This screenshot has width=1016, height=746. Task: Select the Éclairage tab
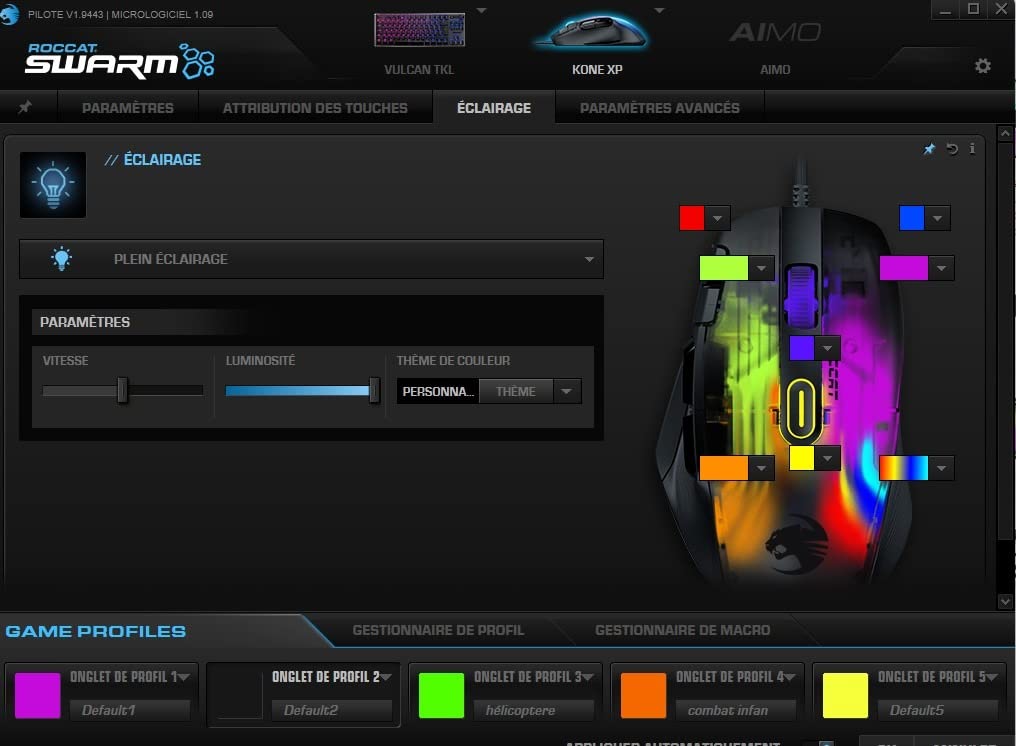tap(494, 108)
